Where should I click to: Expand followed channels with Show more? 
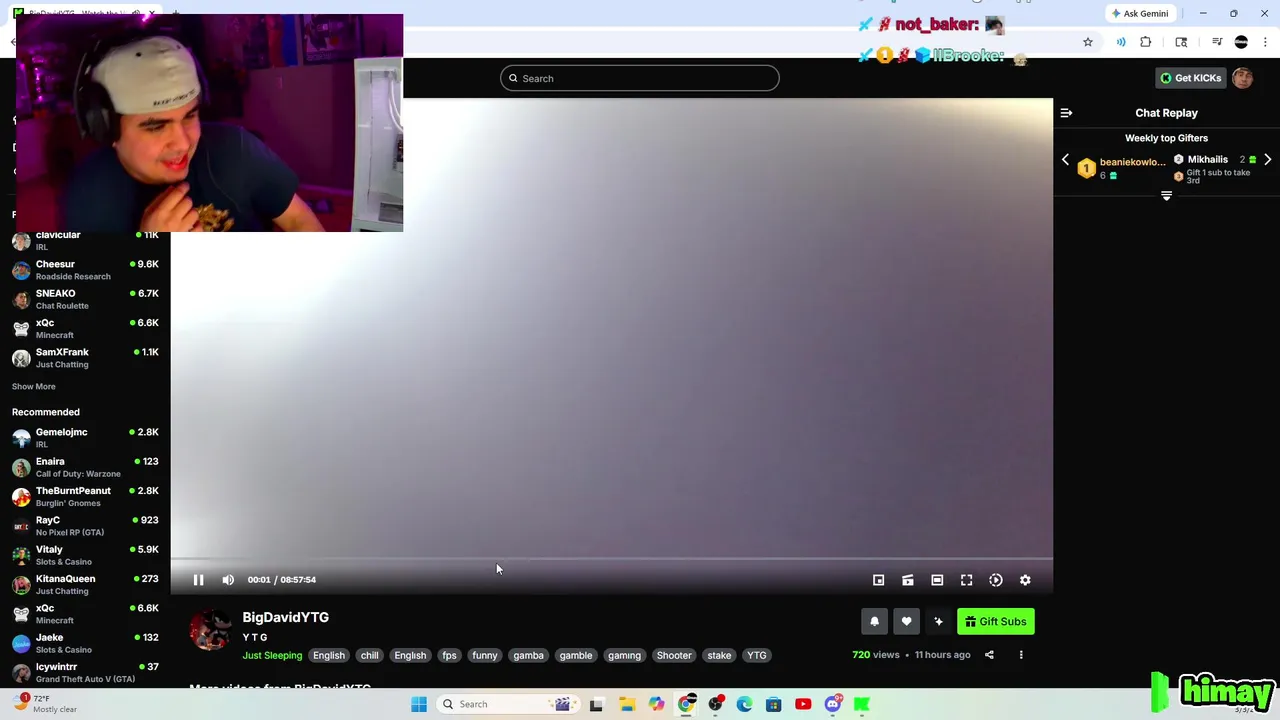(x=33, y=386)
